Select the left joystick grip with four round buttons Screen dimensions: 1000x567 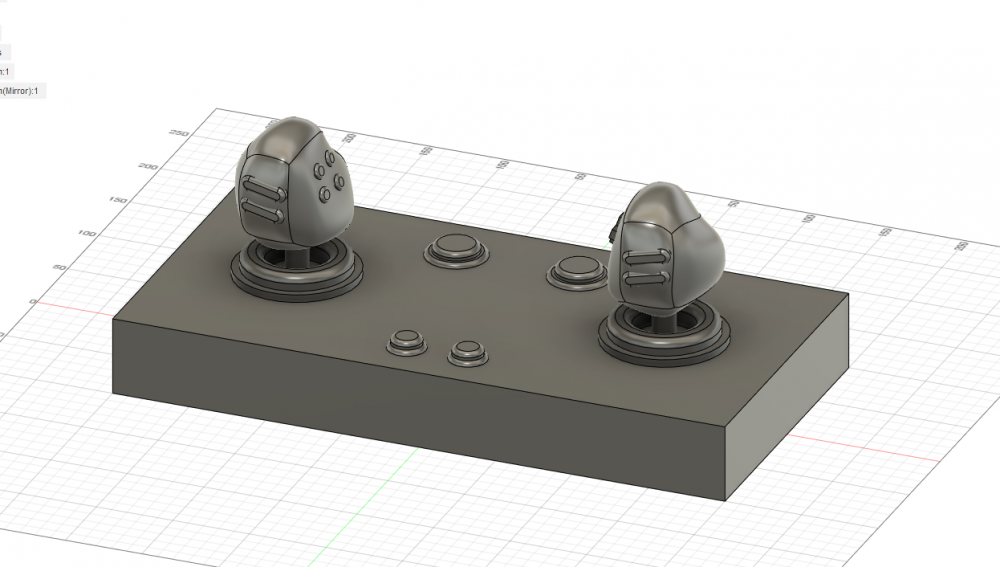[x=295, y=182]
